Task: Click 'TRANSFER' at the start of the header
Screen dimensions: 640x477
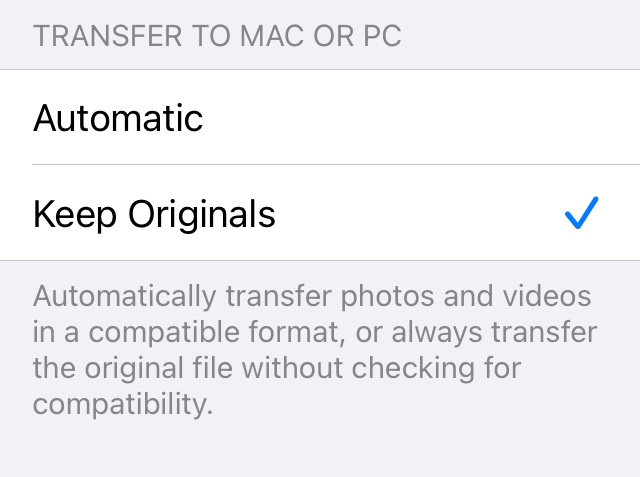Action: coord(107,36)
